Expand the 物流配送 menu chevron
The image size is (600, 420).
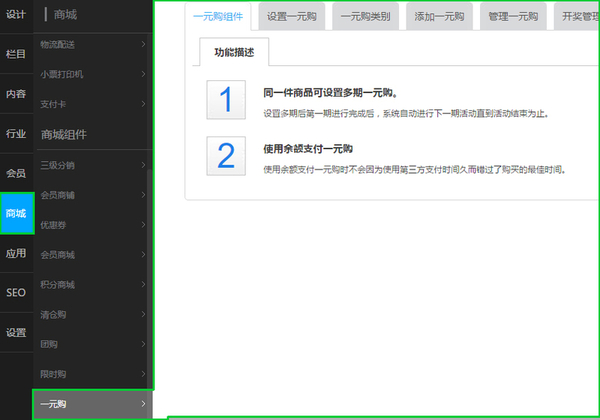click(143, 44)
